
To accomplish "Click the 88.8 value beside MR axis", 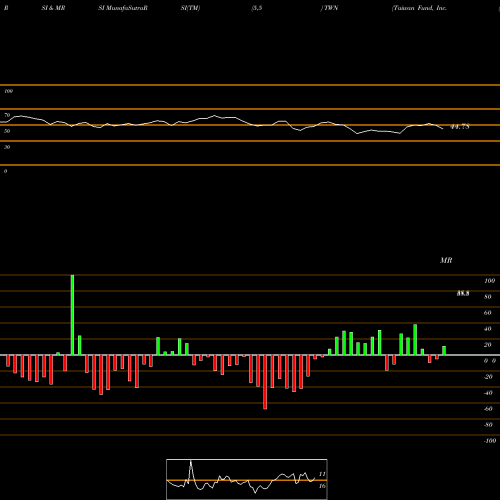I will 463,294.
